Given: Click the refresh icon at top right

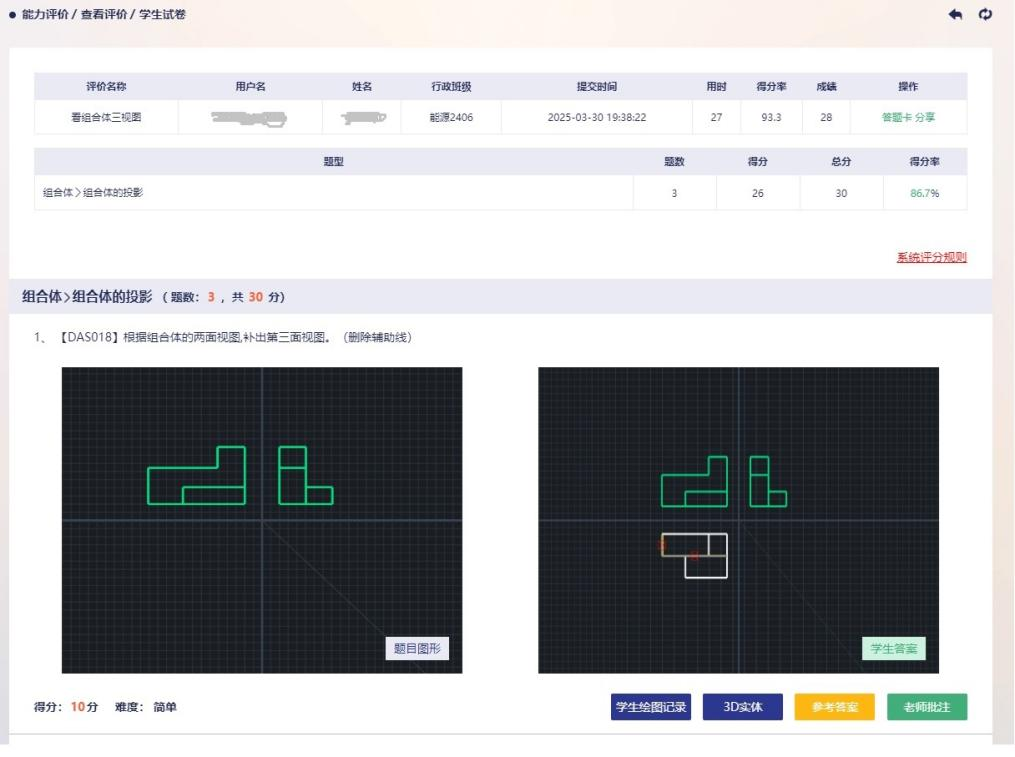Looking at the screenshot, I should coord(986,14).
